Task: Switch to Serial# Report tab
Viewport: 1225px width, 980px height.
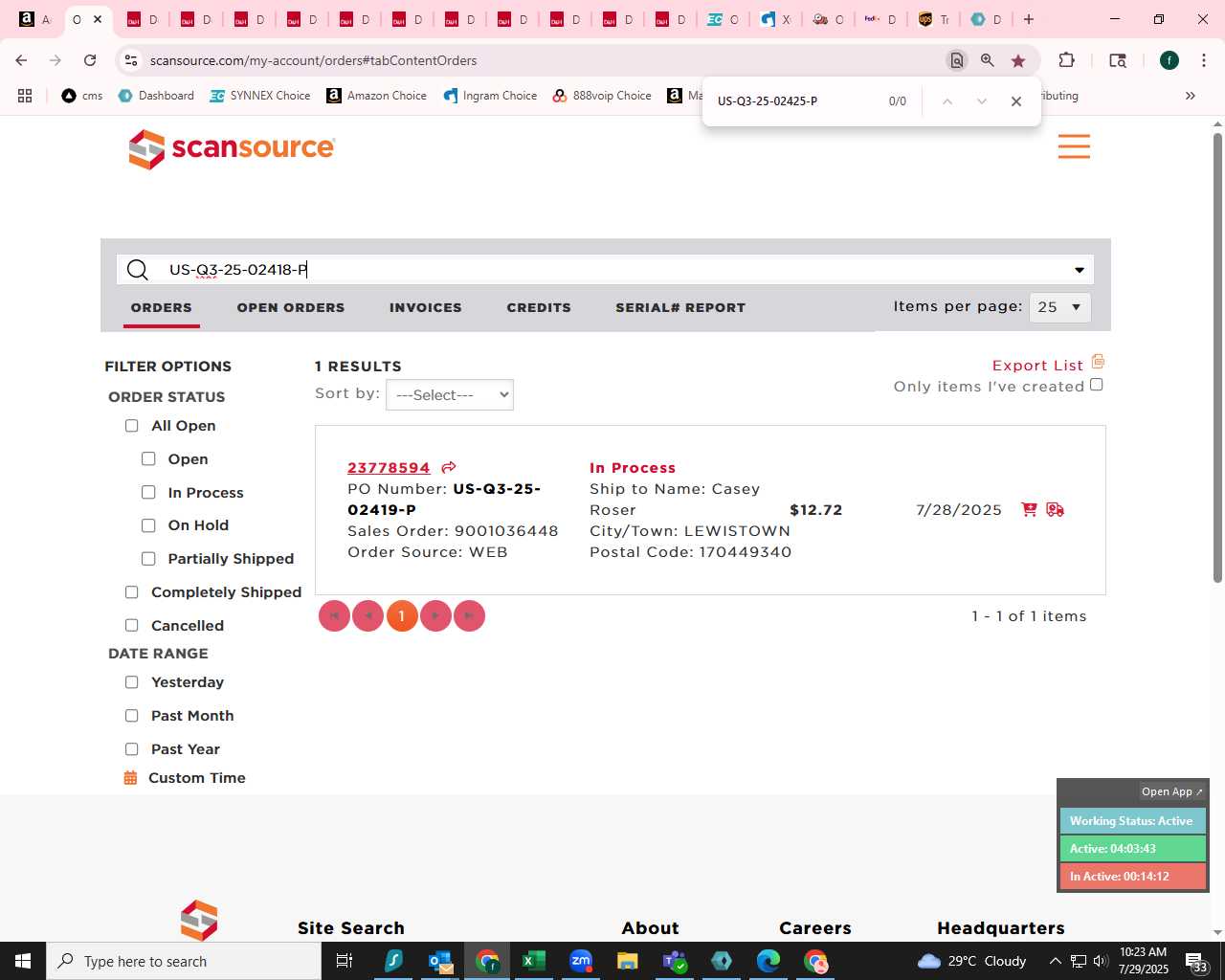Action: tap(680, 307)
